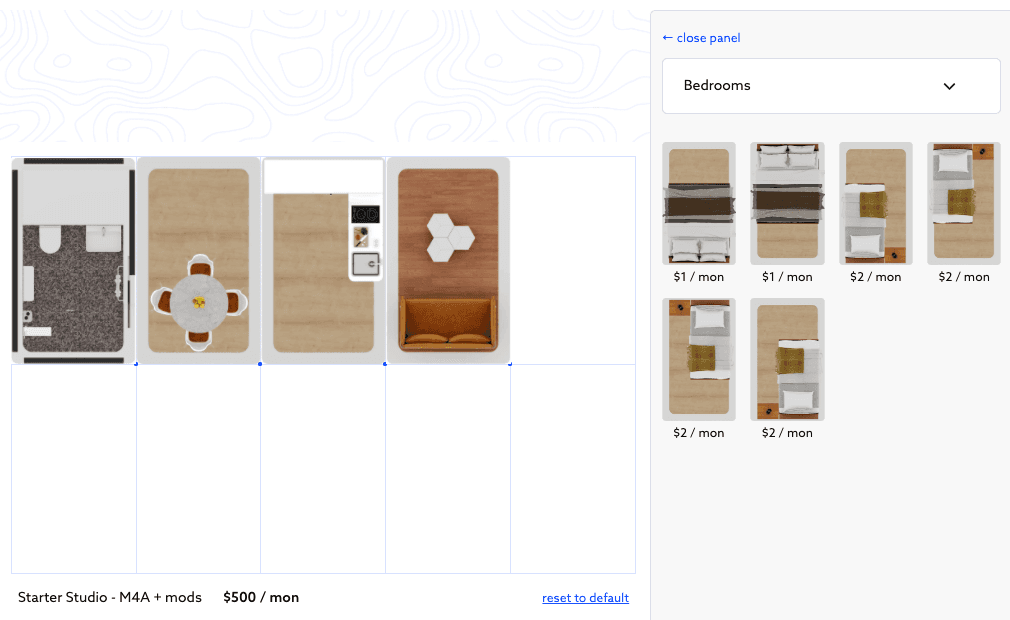Viewport: 1010px width, 620px height.
Task: Pick single bed with nightstand at top left
Action: 698,359
